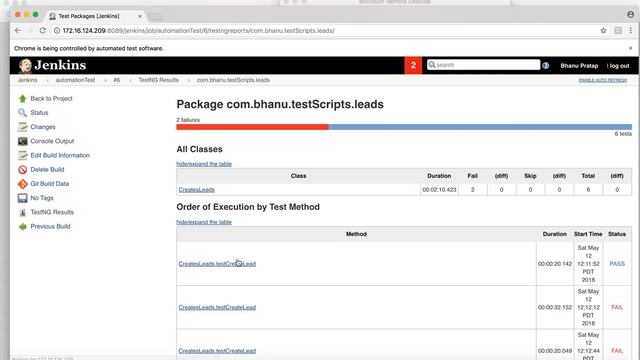640x360 pixels.
Task: Click the No Tags save icon
Action: 22,198
